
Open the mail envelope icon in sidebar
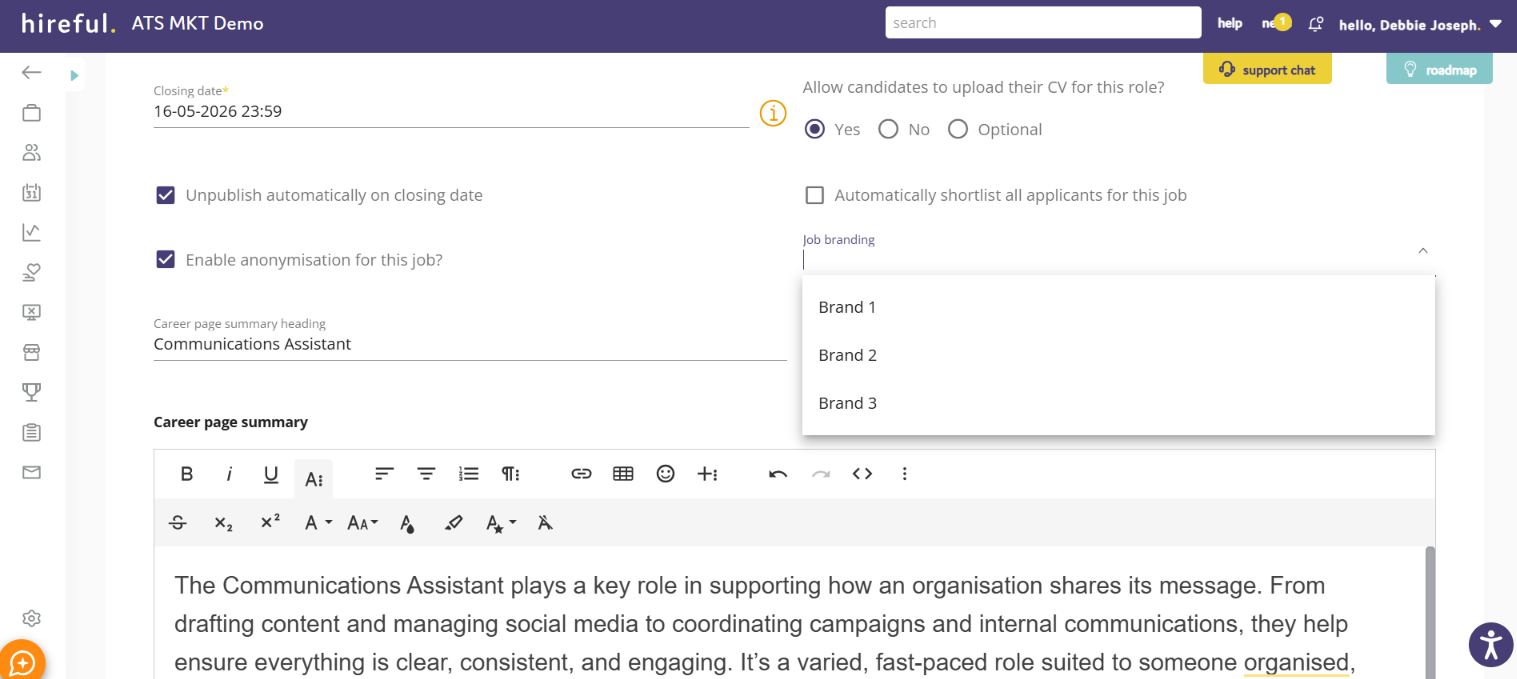(31, 472)
